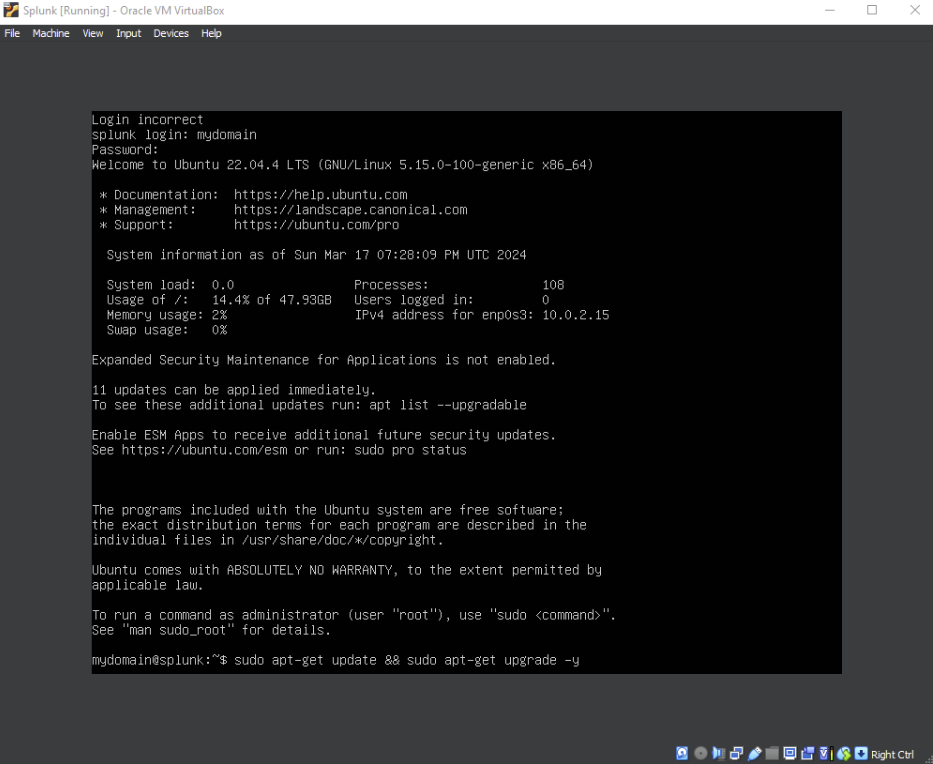Open the Machine menu
Viewport: 933px width, 764px height.
point(50,33)
